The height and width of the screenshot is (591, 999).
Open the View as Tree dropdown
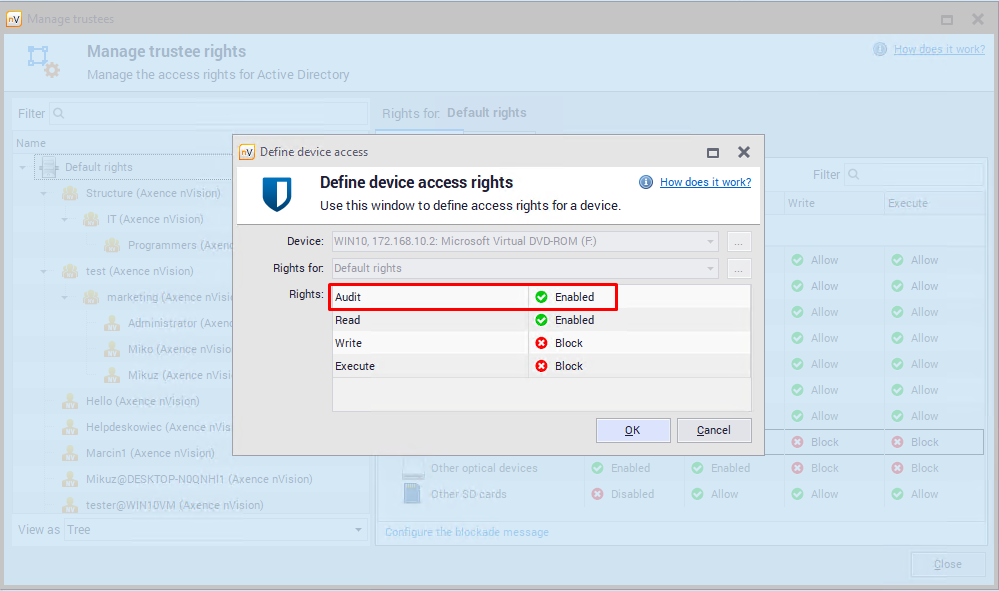click(x=356, y=530)
